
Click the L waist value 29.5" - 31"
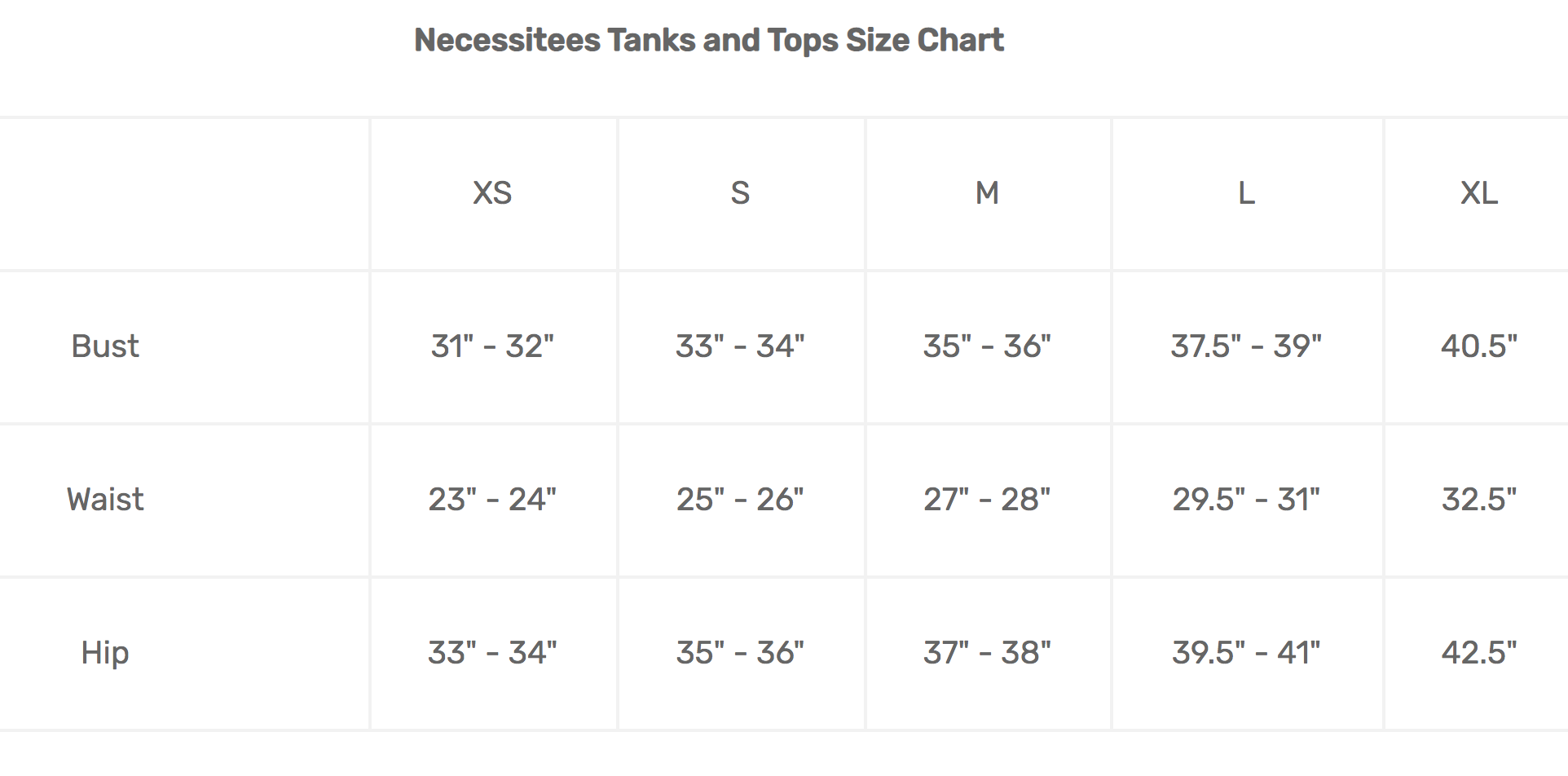(x=1246, y=500)
